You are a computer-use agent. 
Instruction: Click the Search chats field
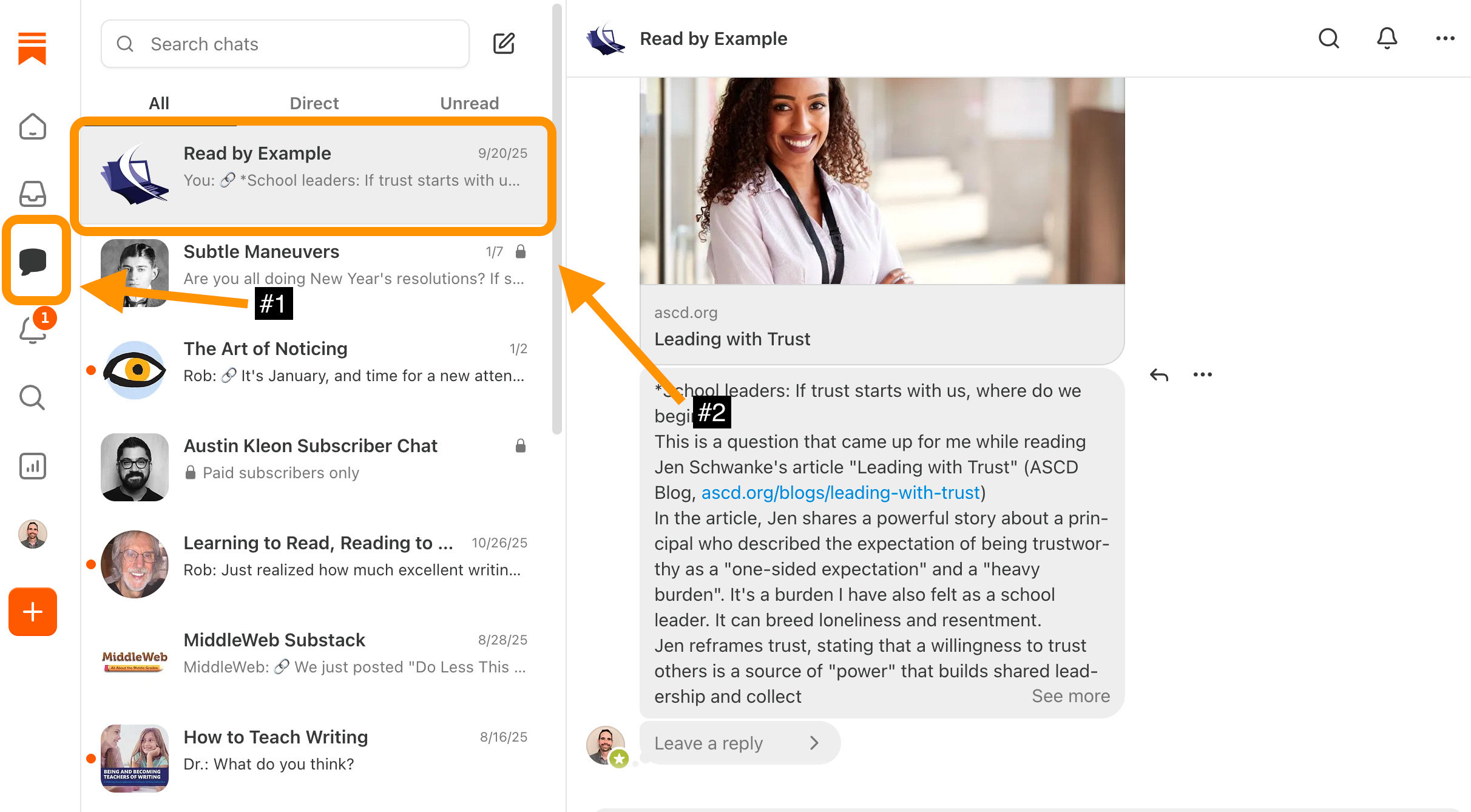pyautogui.click(x=285, y=44)
